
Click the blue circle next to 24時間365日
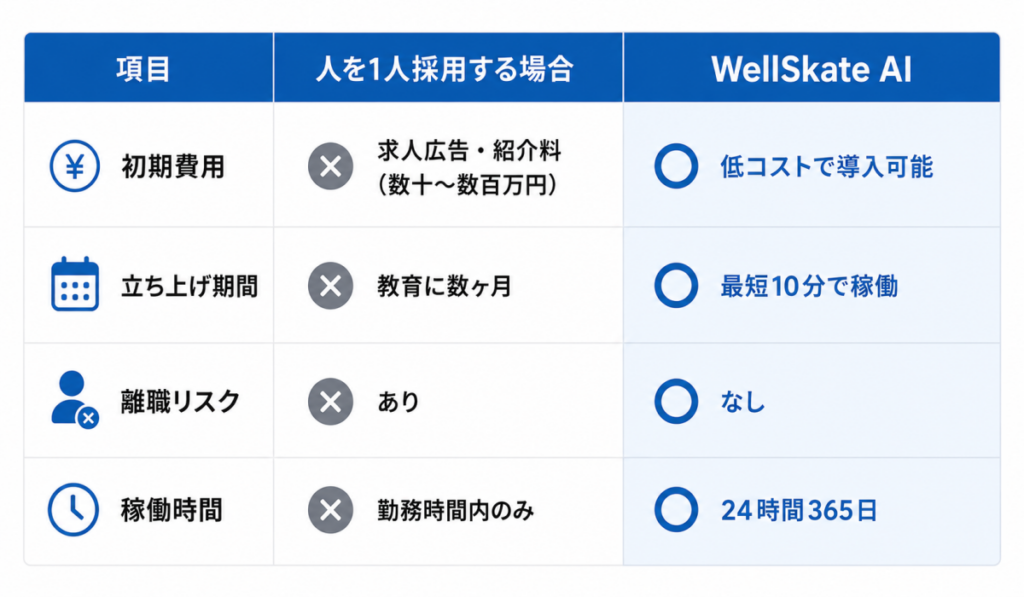pos(676,509)
